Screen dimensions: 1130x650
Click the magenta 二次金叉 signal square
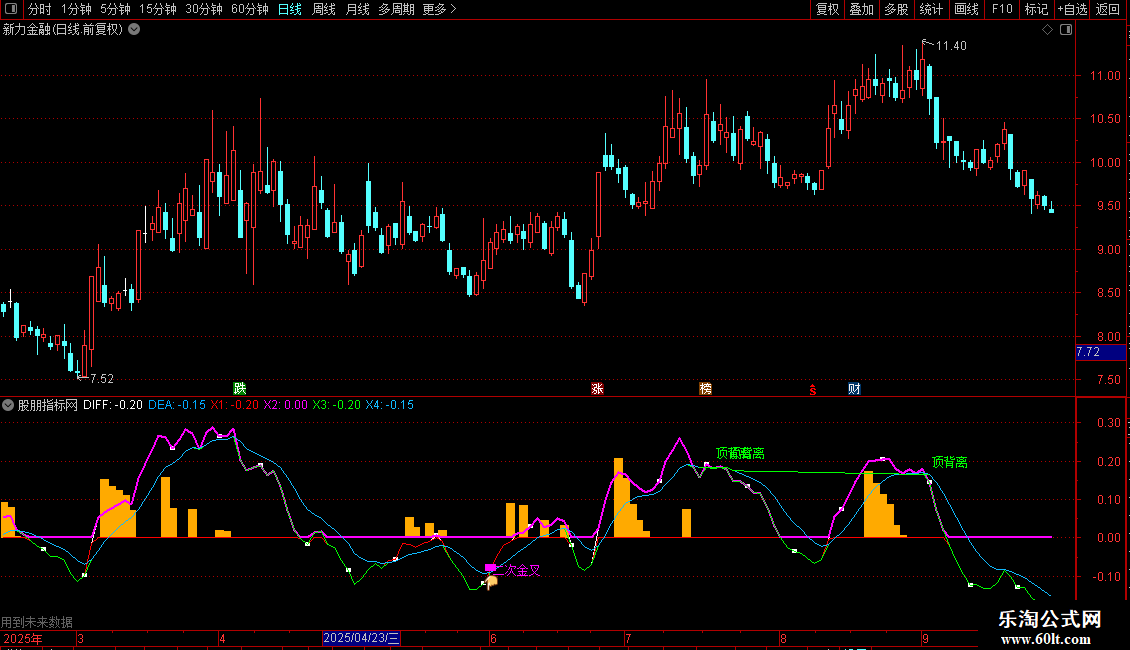(x=490, y=568)
